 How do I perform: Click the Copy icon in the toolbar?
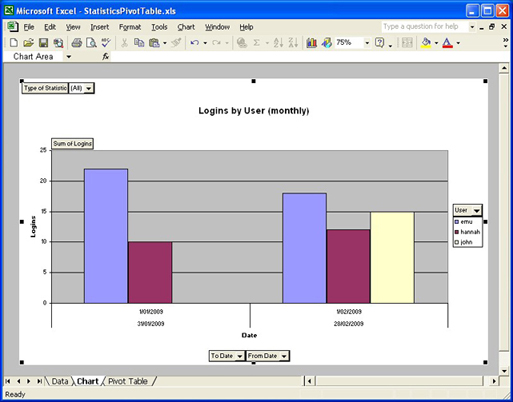(139, 43)
